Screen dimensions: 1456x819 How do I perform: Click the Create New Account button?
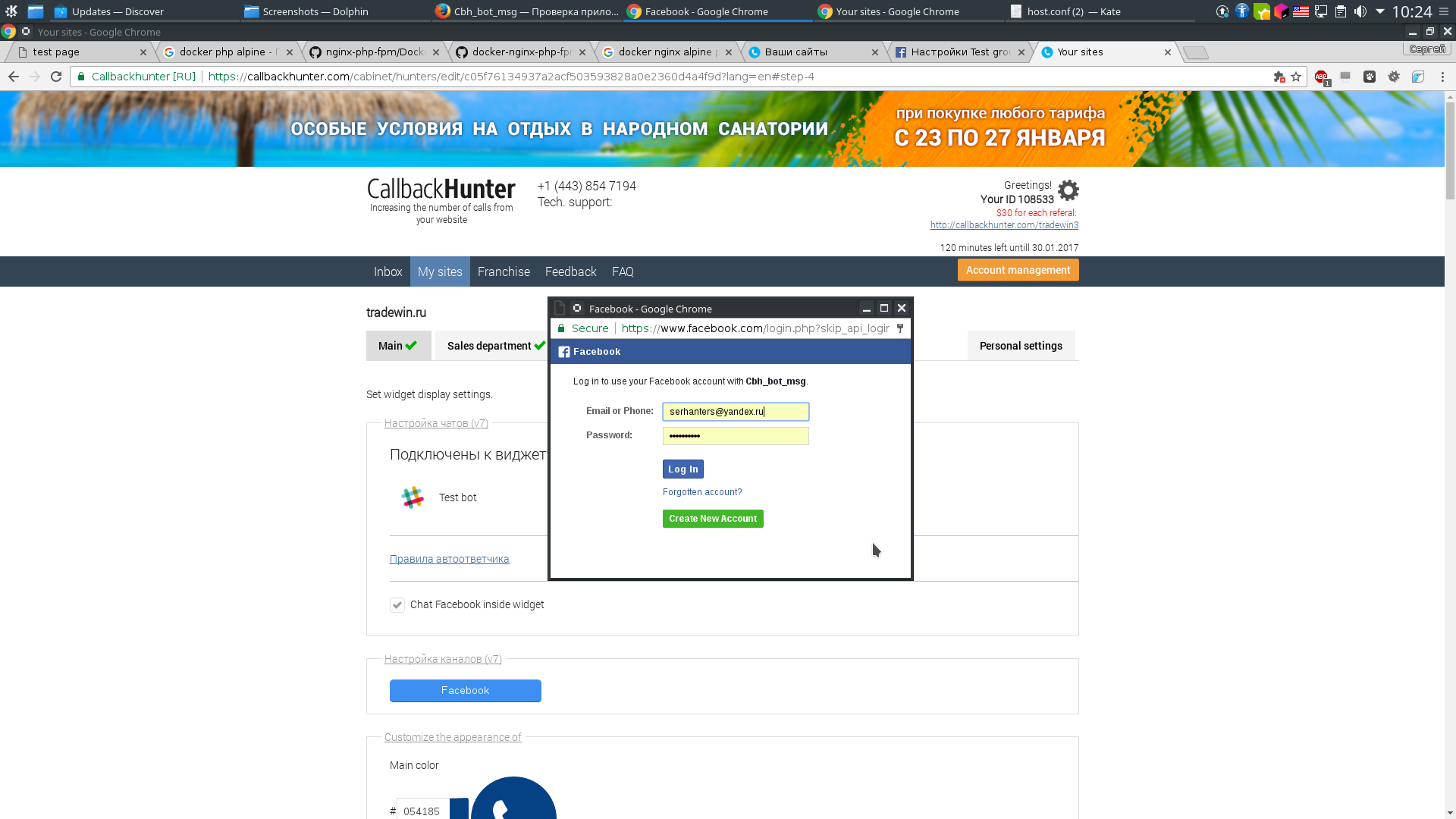[713, 519]
